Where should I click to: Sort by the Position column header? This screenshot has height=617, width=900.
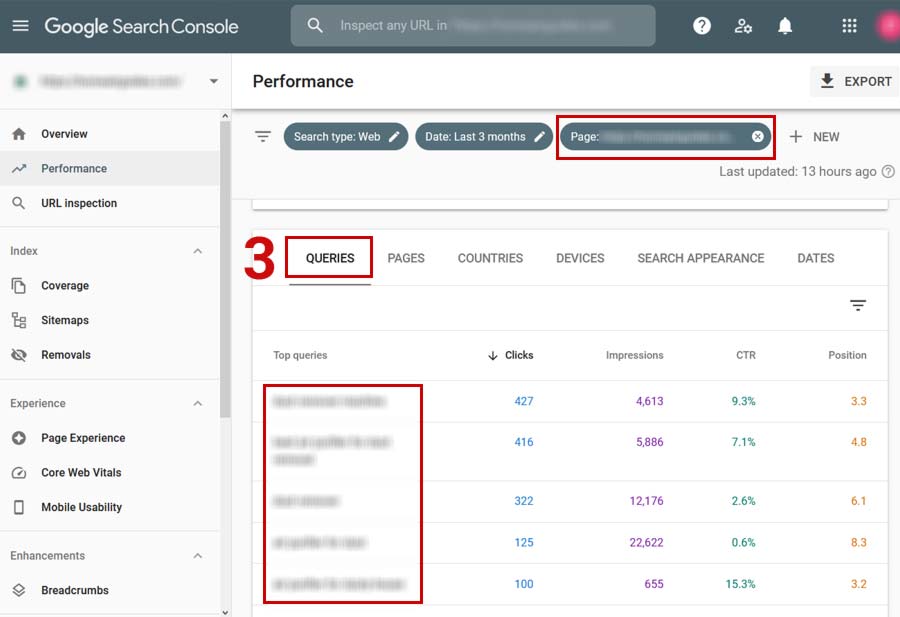pyautogui.click(x=847, y=355)
